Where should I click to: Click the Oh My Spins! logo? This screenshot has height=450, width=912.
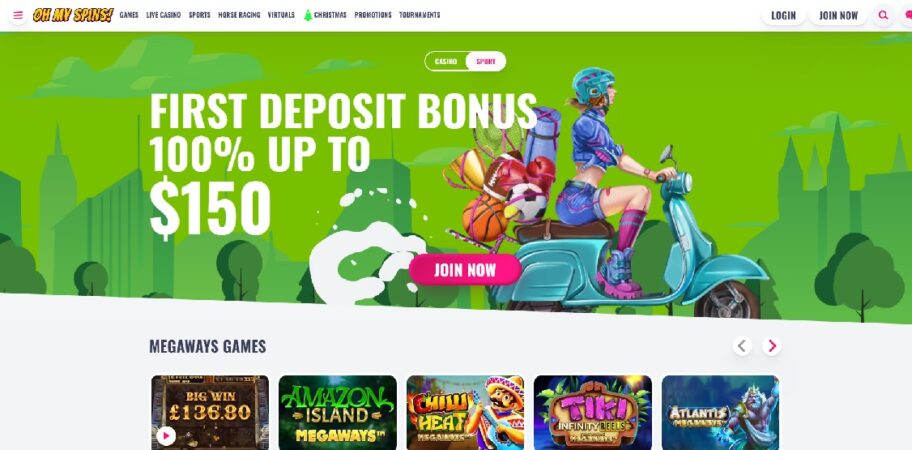coord(73,15)
